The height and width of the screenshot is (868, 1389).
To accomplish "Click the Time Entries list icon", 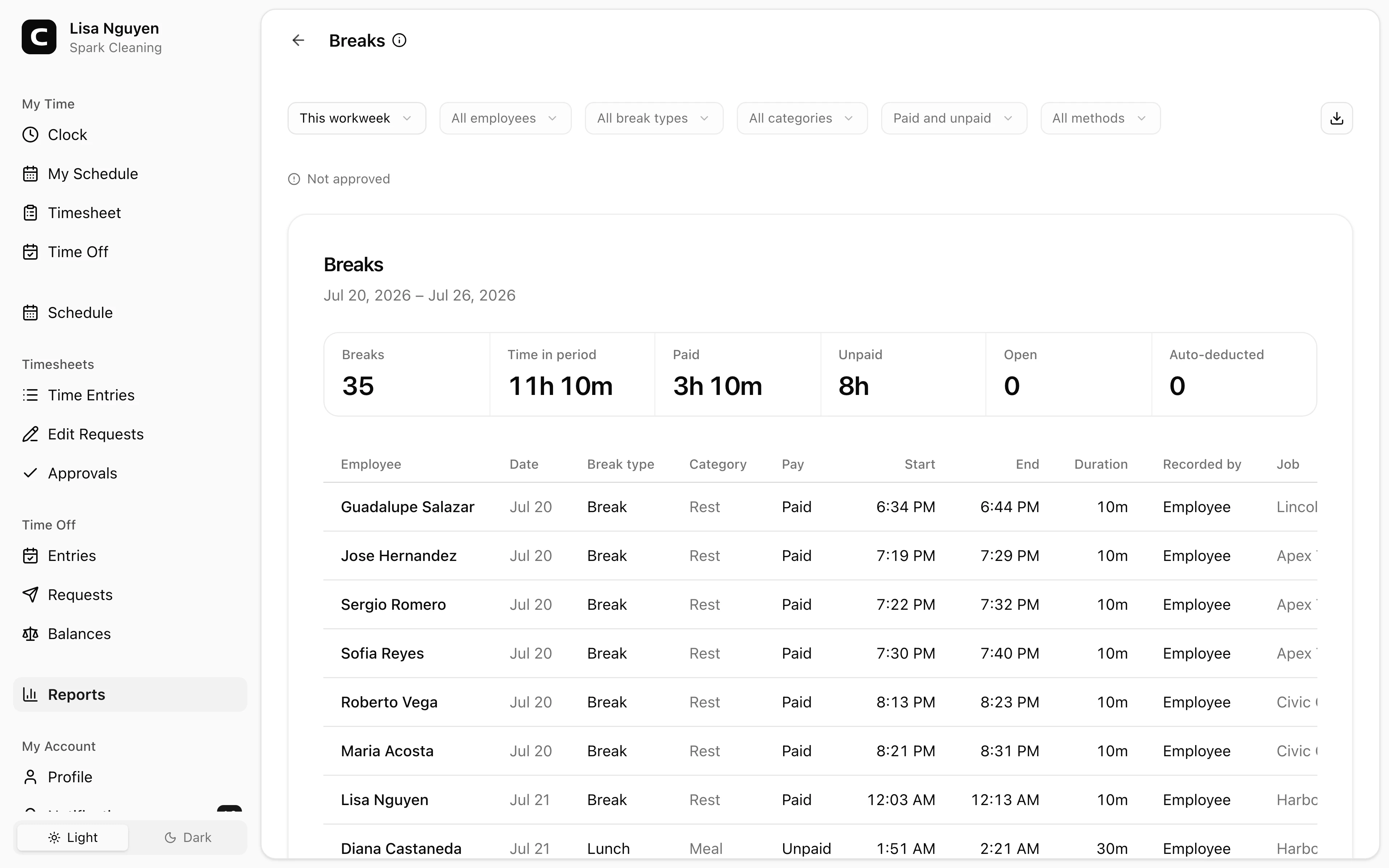I will tap(30, 396).
